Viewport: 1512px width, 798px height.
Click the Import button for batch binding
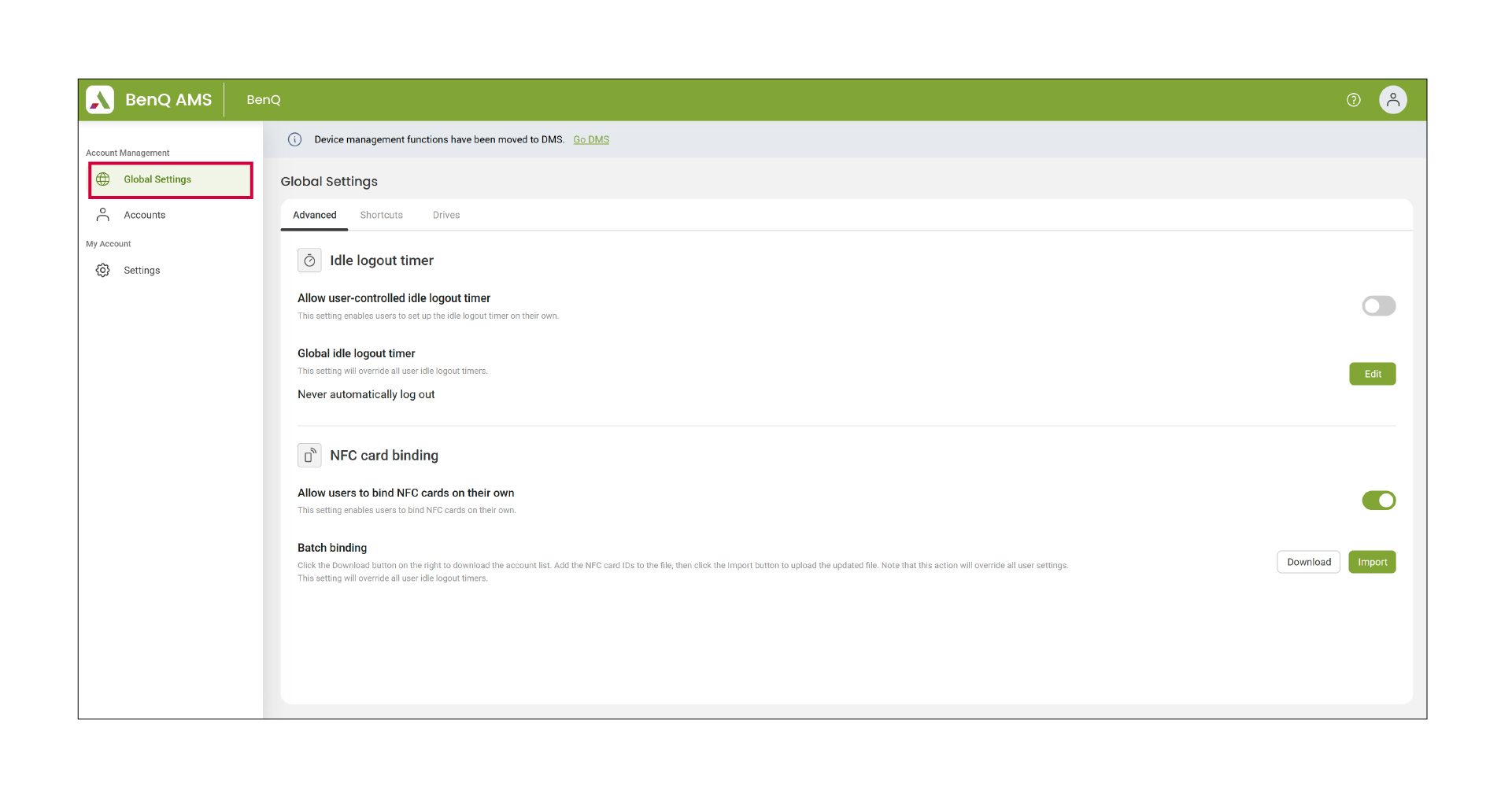pos(1373,562)
